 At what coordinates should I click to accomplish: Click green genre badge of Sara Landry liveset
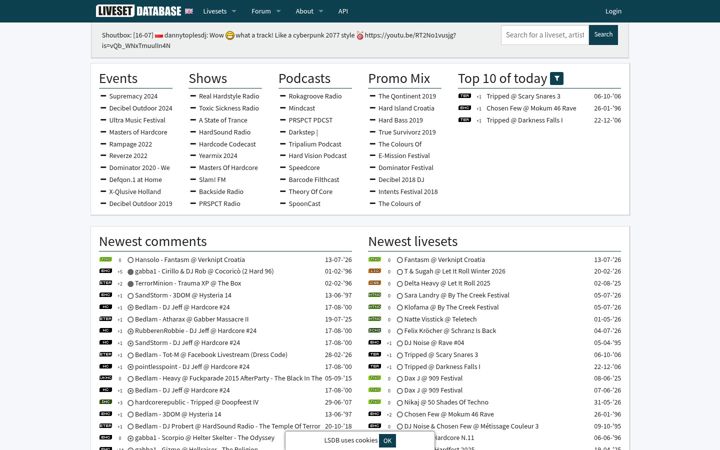[x=375, y=295]
